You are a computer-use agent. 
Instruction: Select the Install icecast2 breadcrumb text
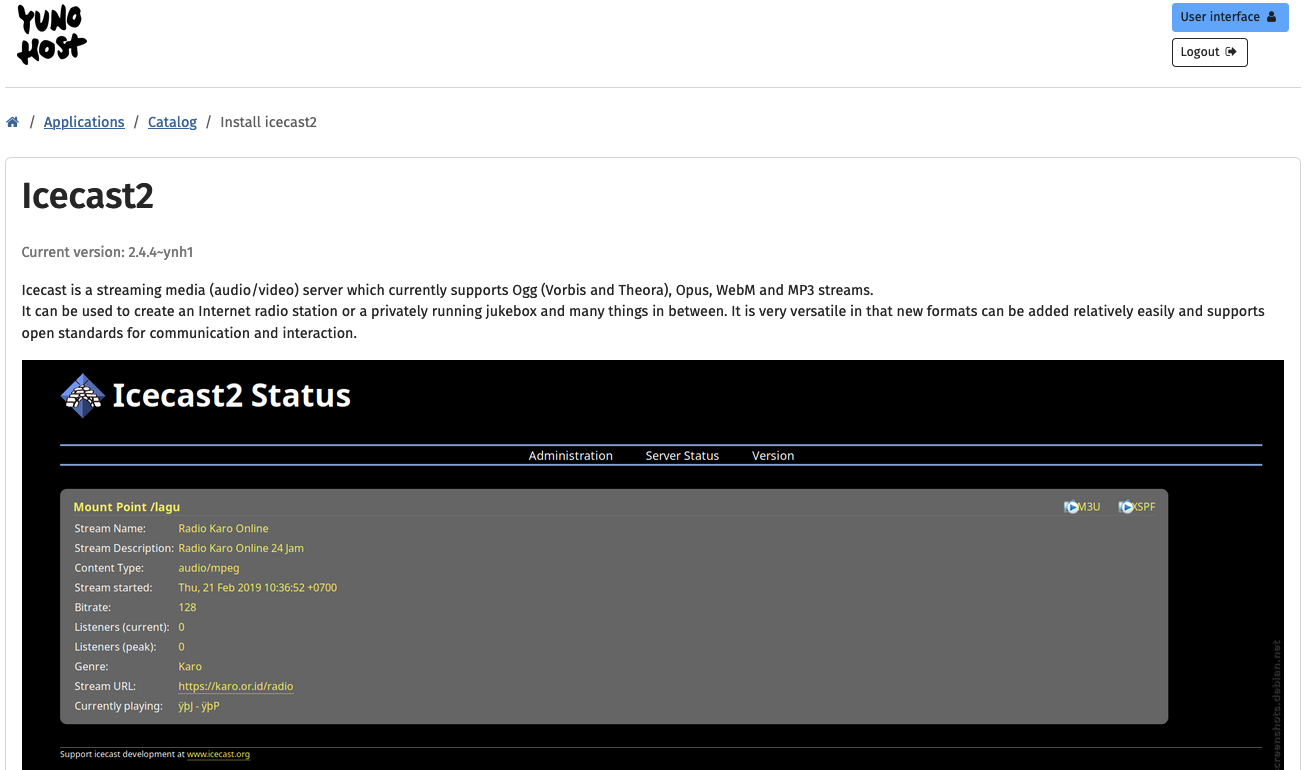(268, 122)
